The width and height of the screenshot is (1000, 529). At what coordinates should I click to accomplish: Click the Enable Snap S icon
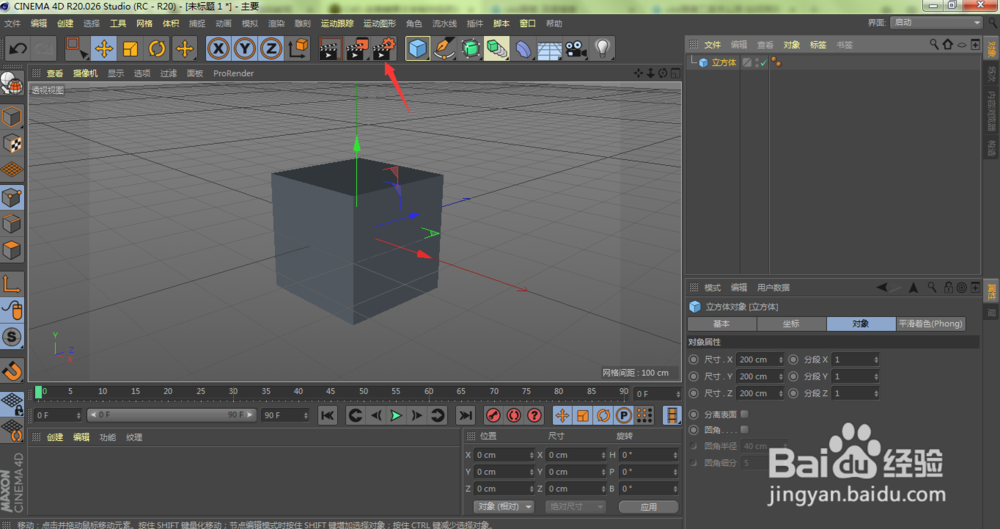tap(12, 337)
